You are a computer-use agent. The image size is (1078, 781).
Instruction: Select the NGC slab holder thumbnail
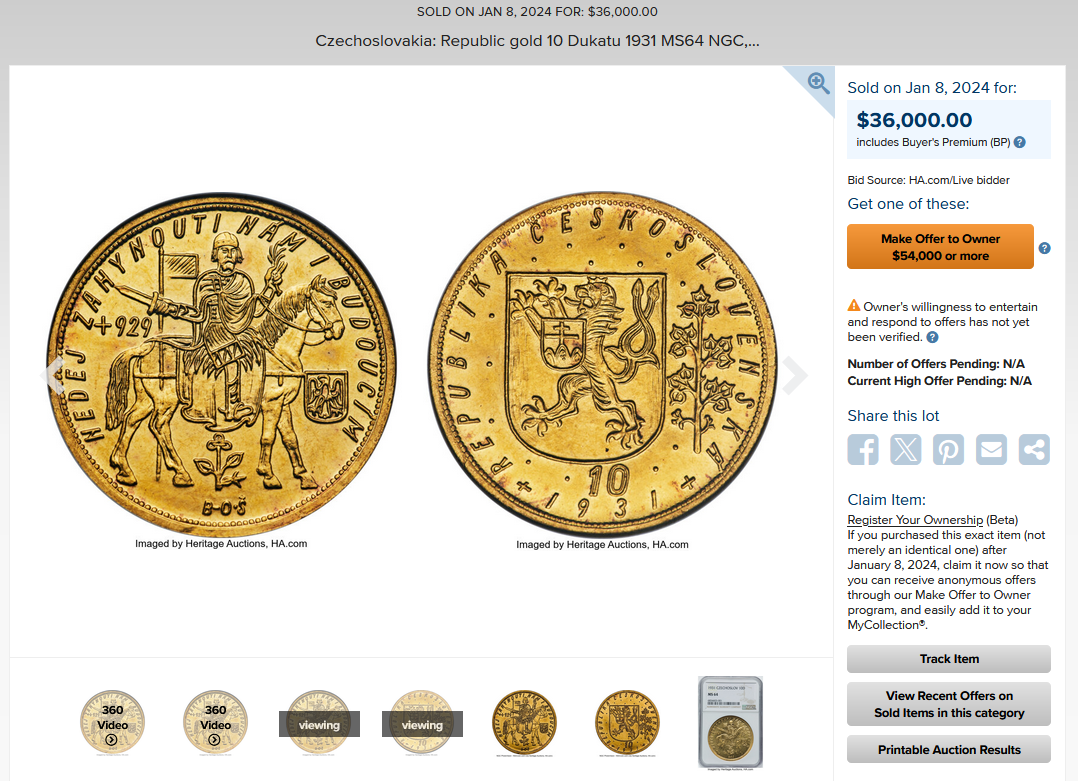click(x=730, y=722)
